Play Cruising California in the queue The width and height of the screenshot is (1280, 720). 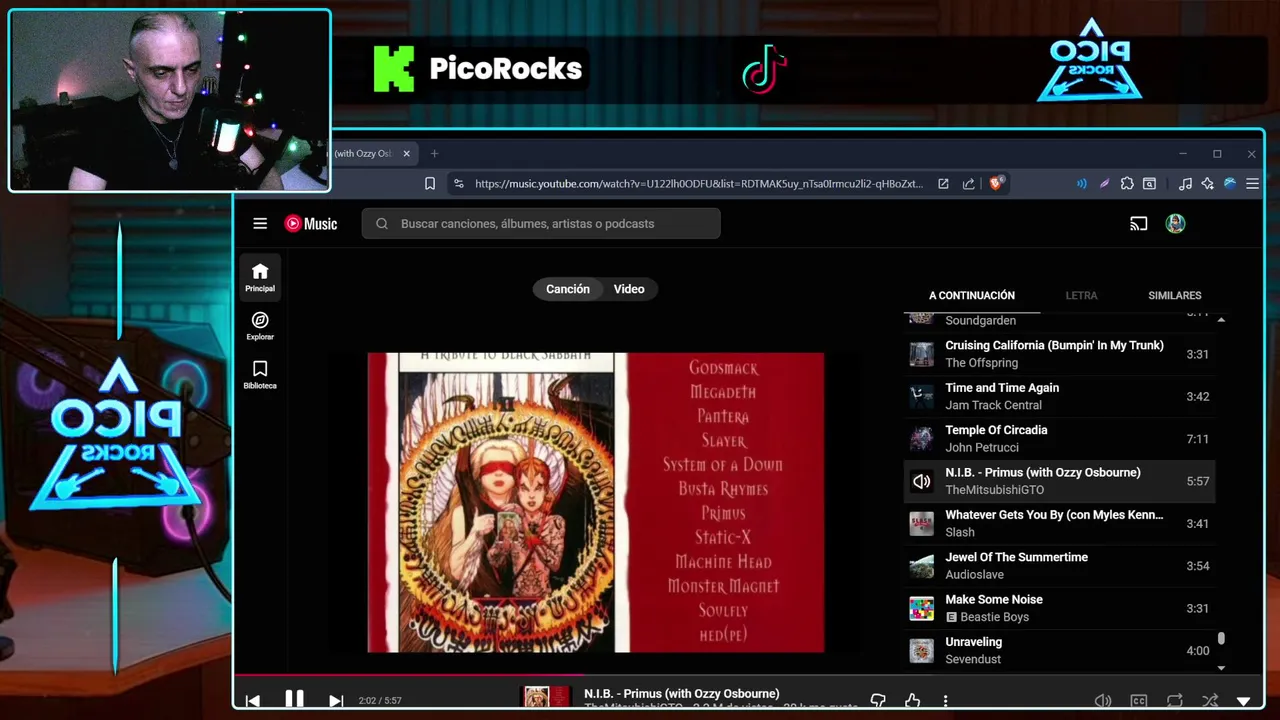(x=1060, y=354)
